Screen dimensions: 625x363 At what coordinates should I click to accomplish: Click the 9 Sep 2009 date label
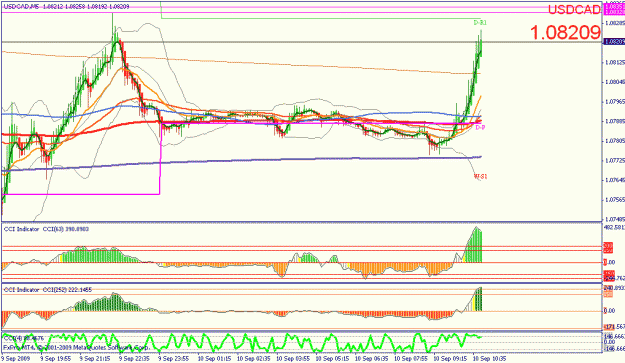tap(16, 359)
